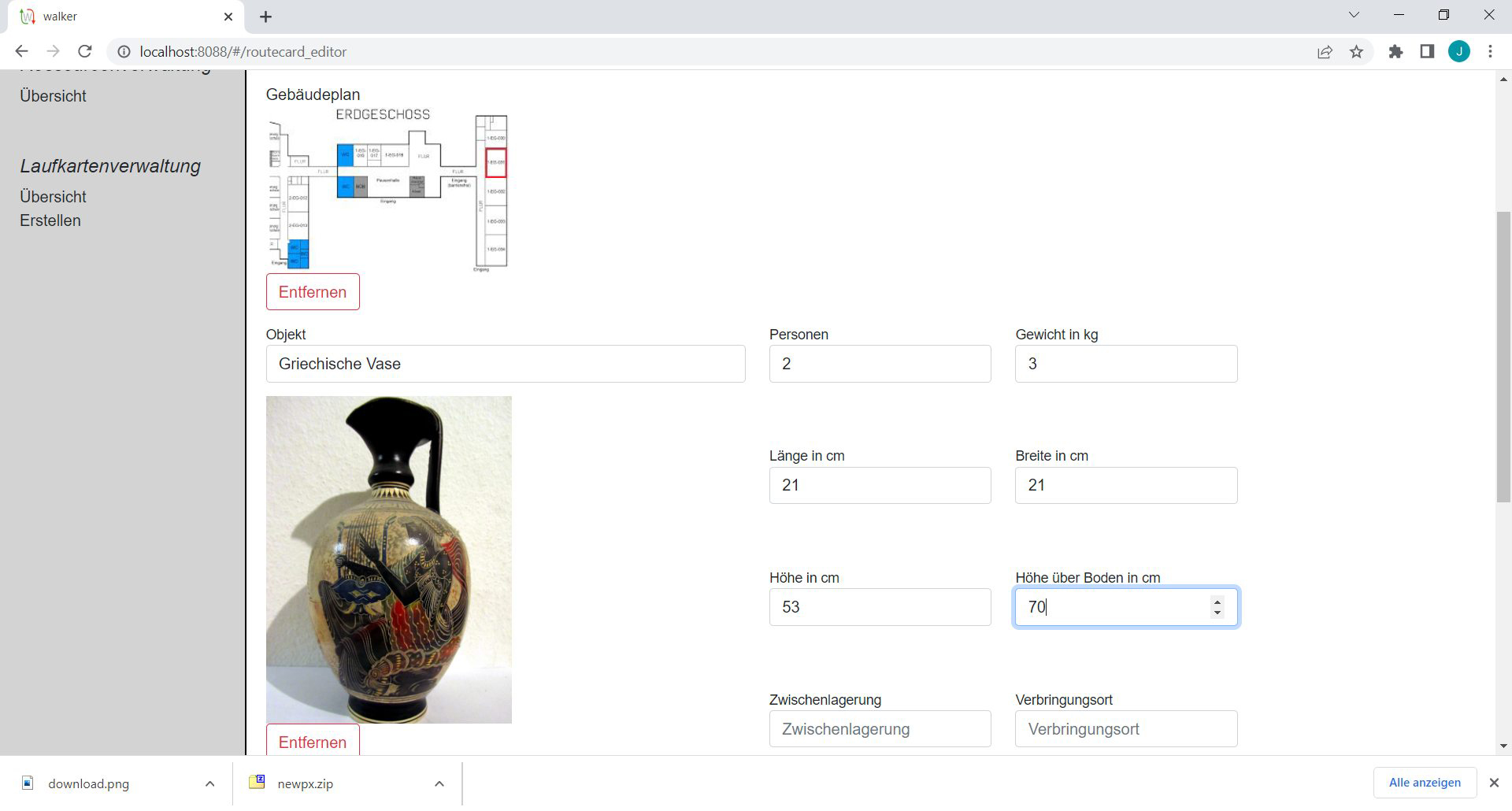Screen dimensions: 1512x811
Task: Click the Zwischenlagerung input field
Action: [x=880, y=729]
